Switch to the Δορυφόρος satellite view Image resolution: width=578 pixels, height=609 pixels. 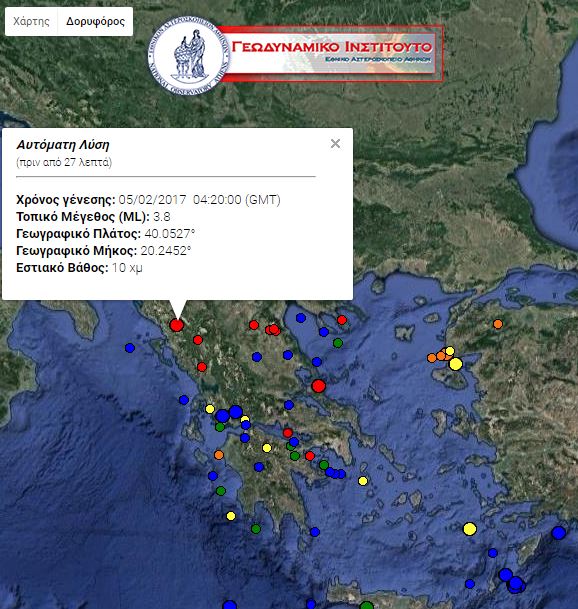95,21
